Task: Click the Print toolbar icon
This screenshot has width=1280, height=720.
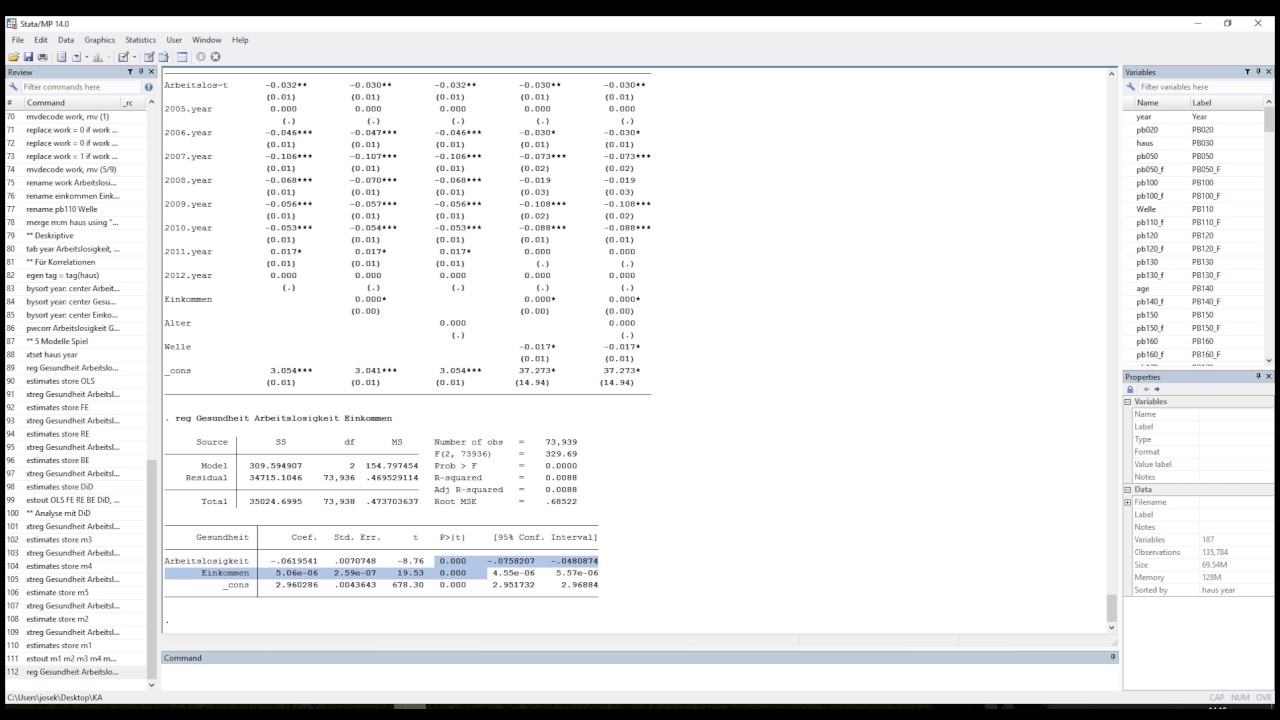Action: [x=43, y=57]
